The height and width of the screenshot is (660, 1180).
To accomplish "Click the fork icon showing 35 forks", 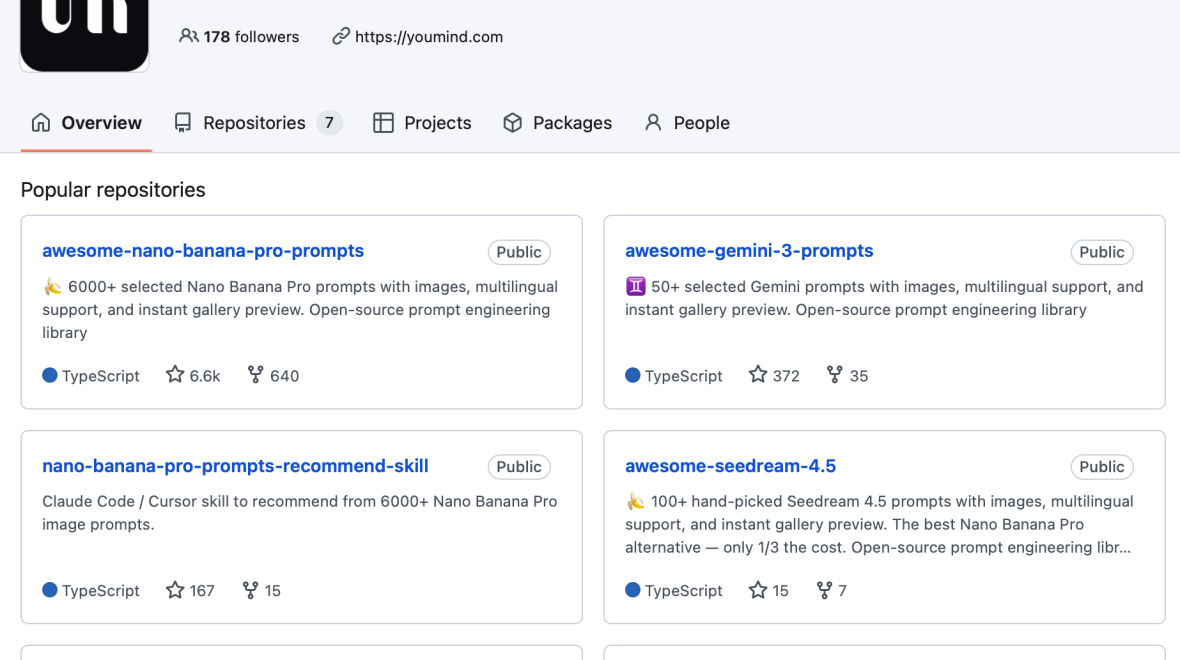I will point(835,375).
